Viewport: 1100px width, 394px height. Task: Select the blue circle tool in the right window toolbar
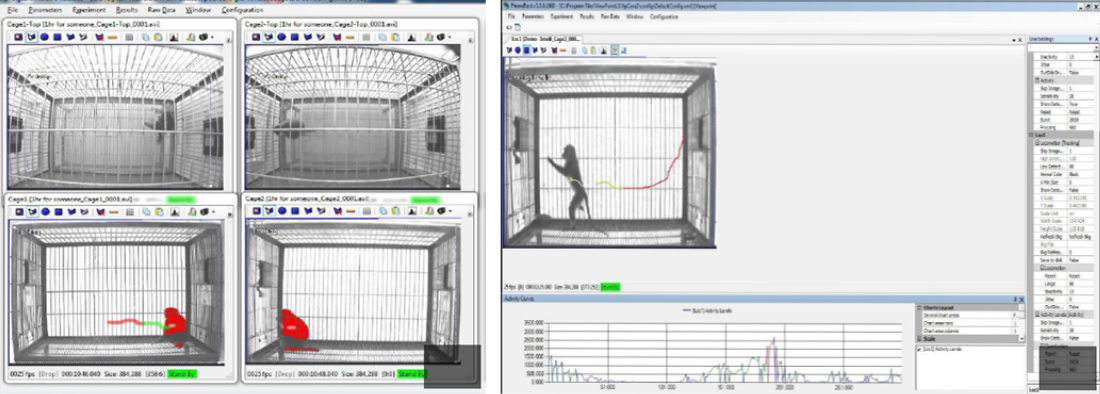click(518, 50)
